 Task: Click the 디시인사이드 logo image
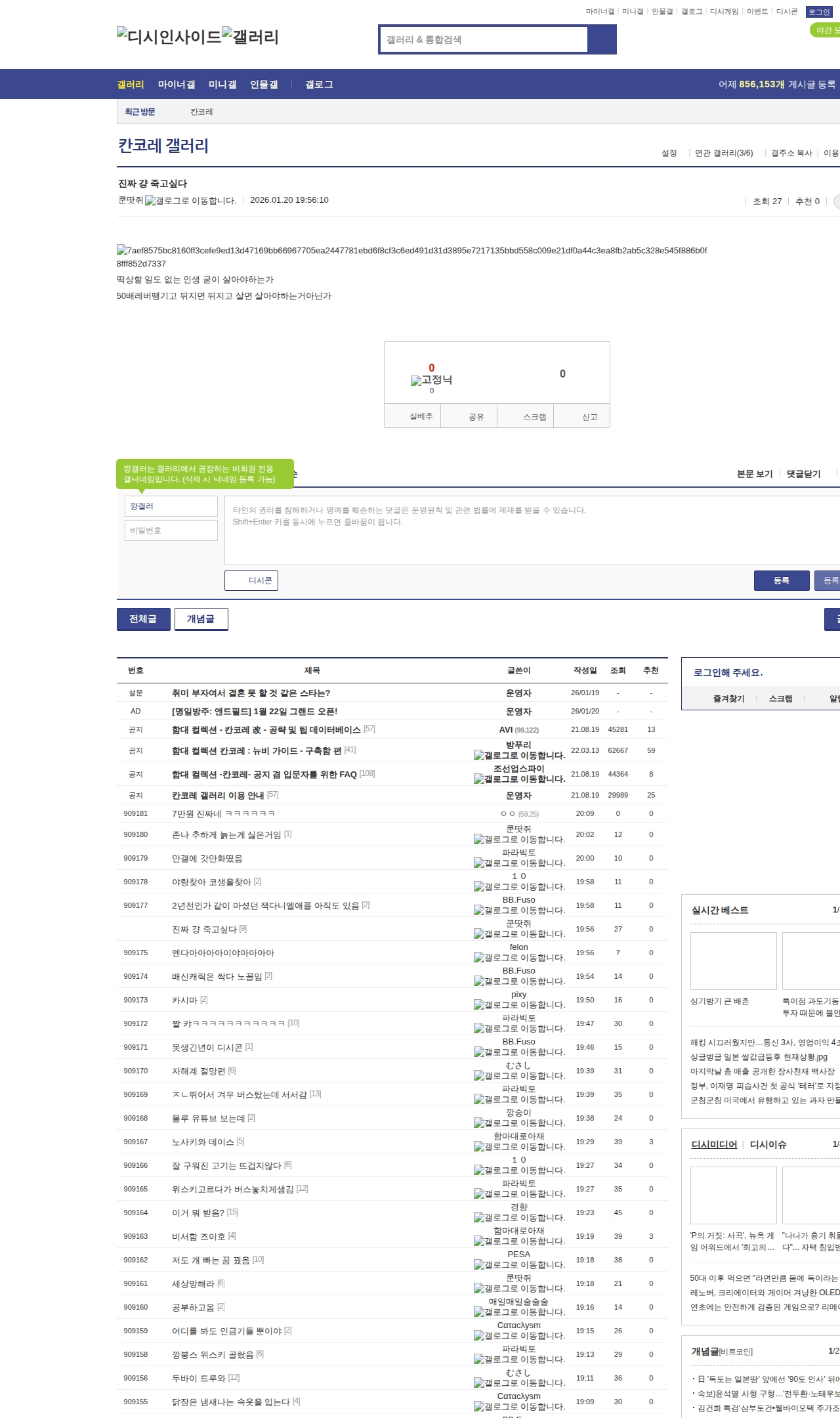[169, 36]
